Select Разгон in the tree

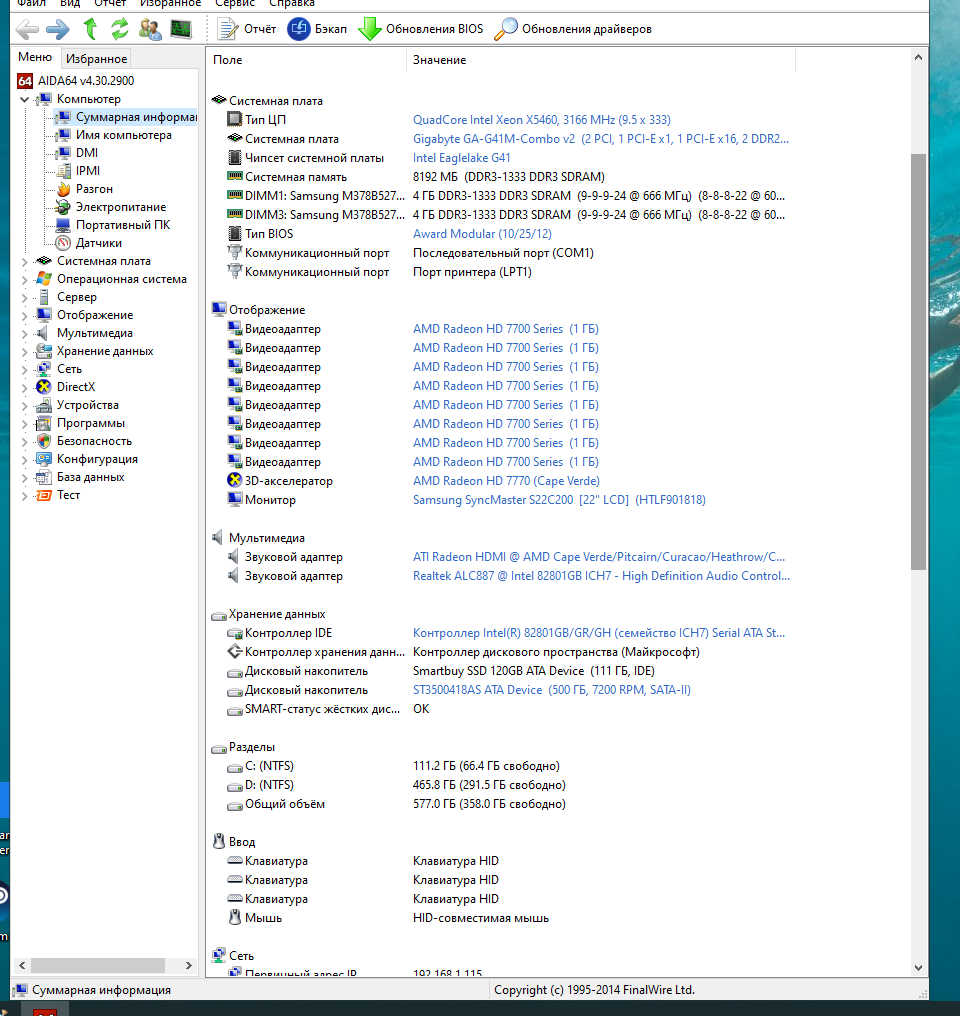(94, 189)
